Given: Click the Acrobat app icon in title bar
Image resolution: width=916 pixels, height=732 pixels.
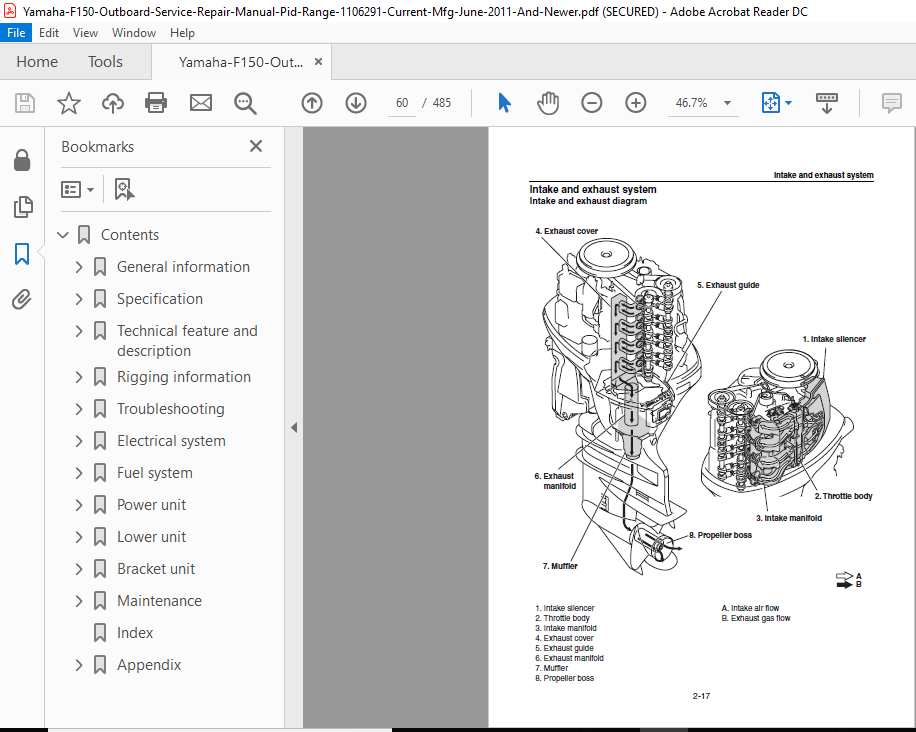Looking at the screenshot, I should (10, 11).
